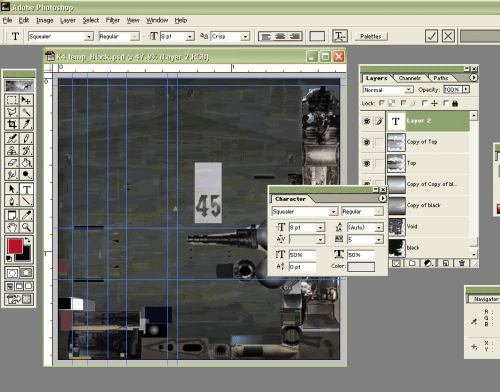Select the Paint Bucket tool
The image size is (500, 392).
pyautogui.click(x=26, y=162)
